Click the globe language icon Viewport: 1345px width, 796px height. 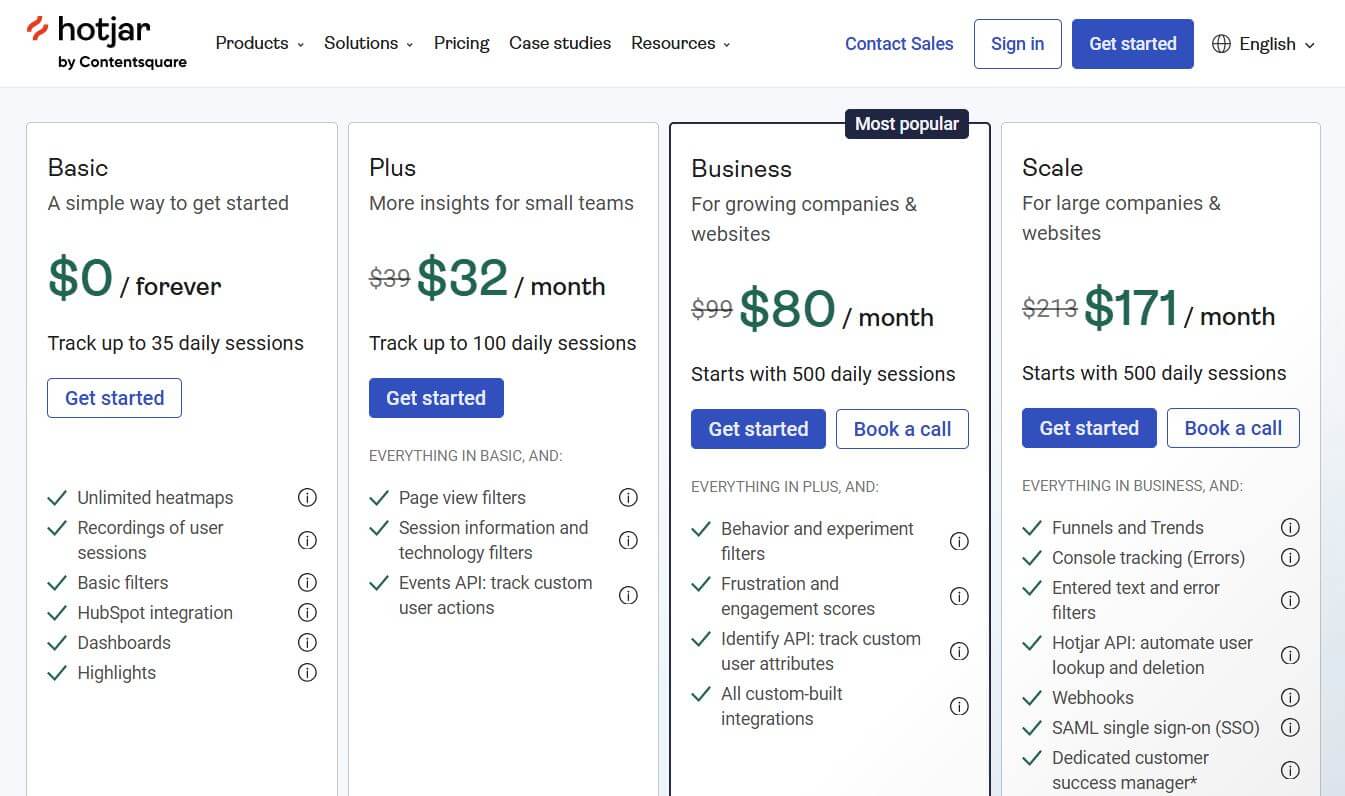tap(1221, 44)
